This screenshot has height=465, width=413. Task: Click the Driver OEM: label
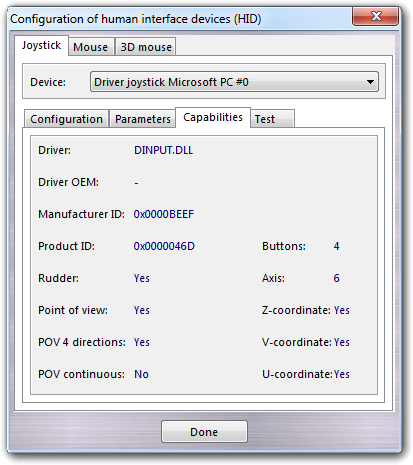click(68, 182)
